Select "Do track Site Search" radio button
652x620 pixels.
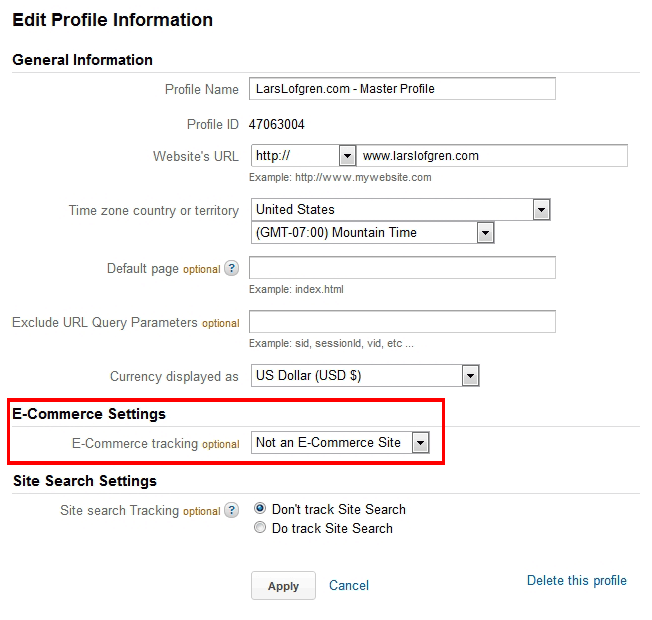[261, 528]
